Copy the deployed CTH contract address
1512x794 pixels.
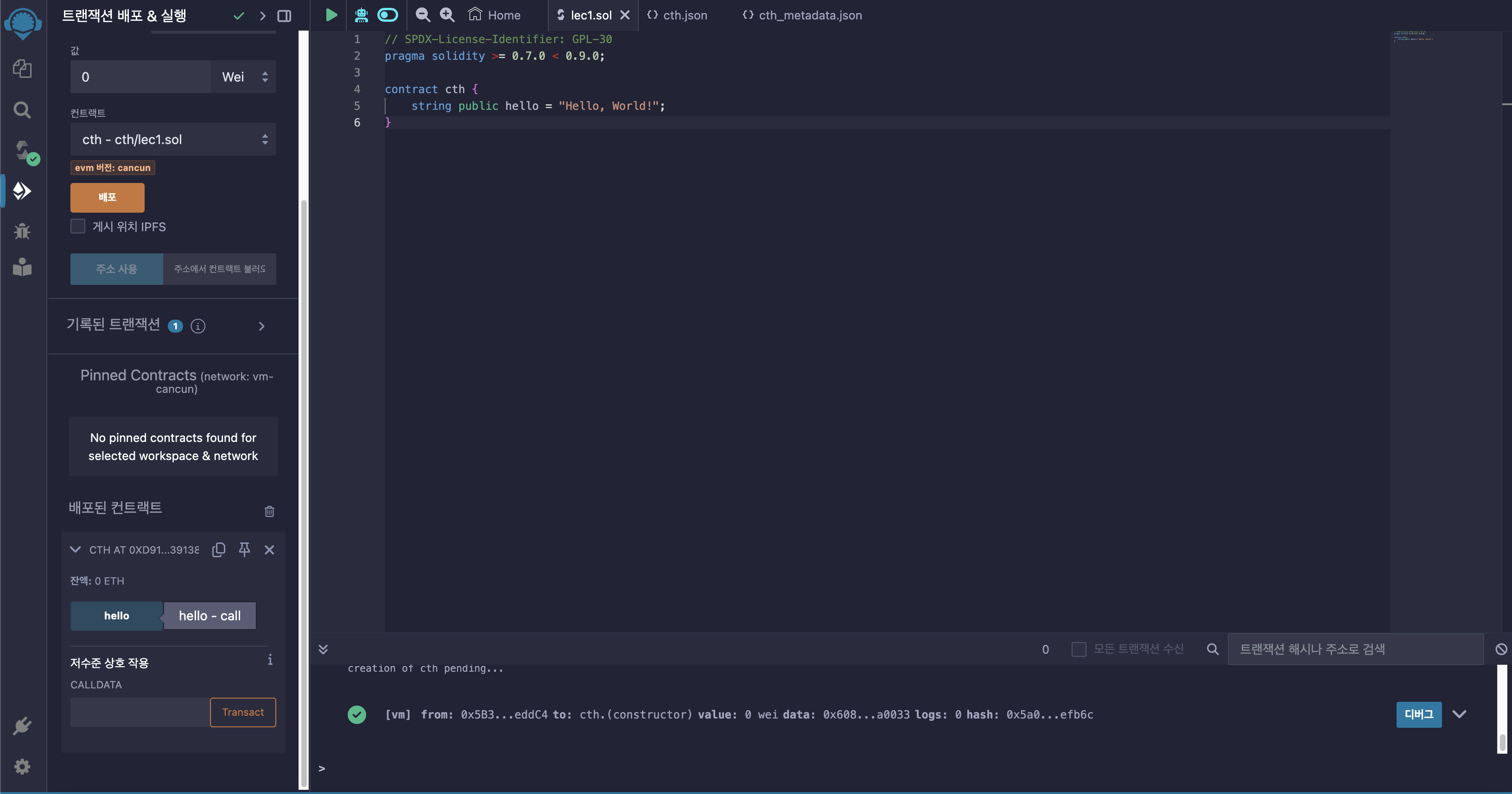(218, 549)
